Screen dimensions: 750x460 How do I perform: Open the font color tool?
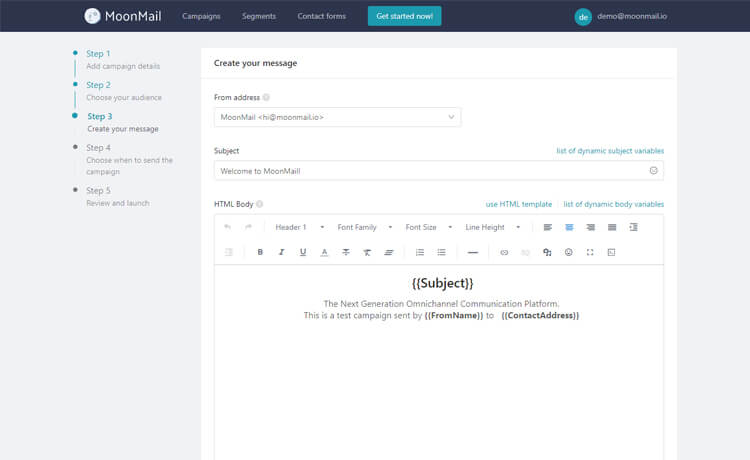[324, 252]
